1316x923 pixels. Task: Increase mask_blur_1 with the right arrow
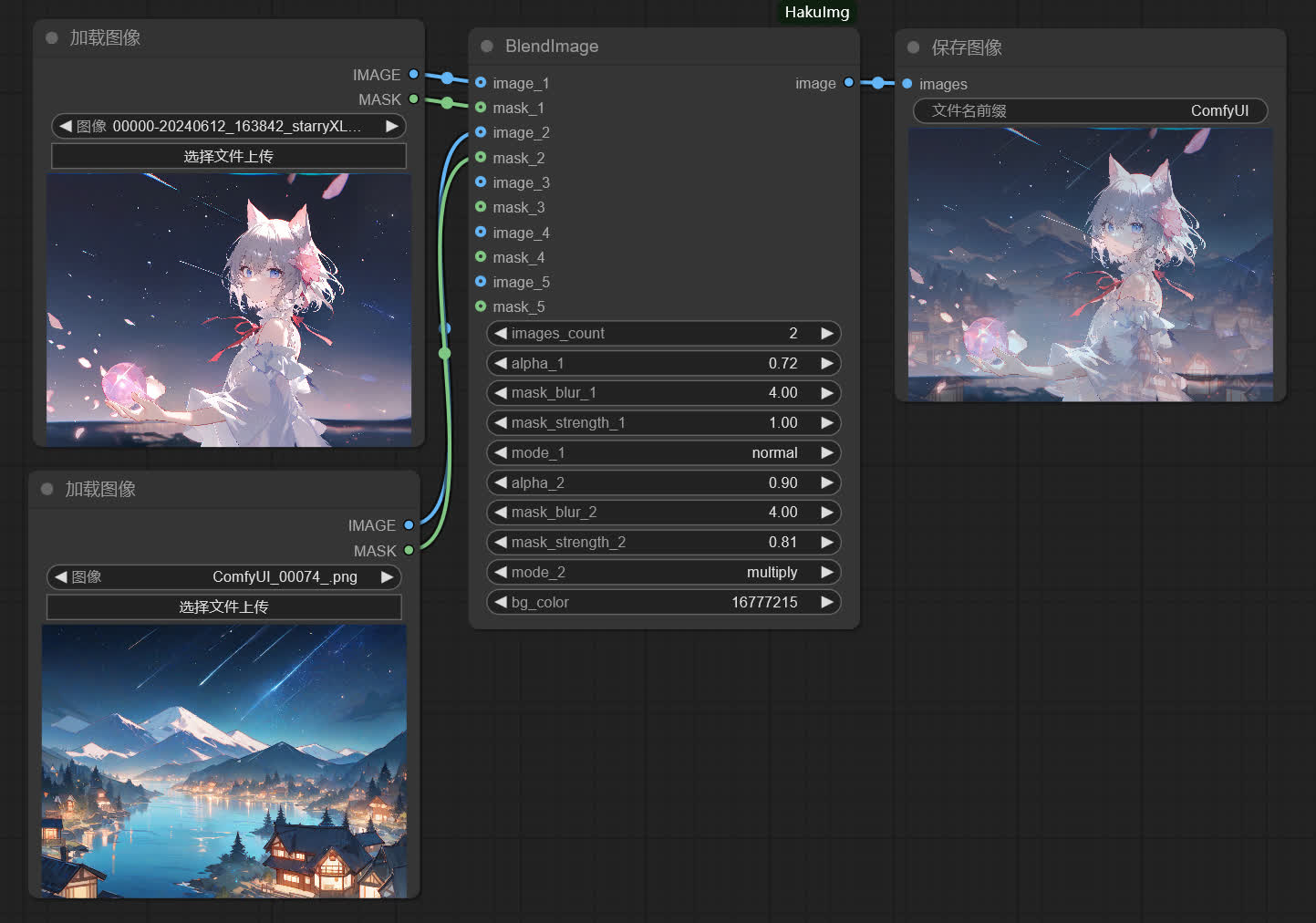click(x=827, y=393)
